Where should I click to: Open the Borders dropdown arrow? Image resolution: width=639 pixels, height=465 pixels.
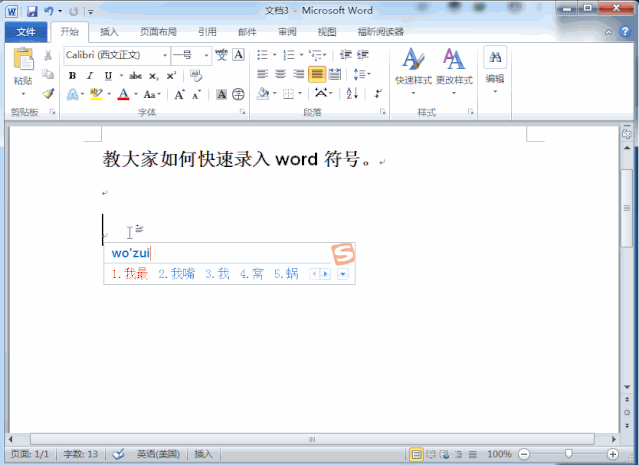(300, 94)
